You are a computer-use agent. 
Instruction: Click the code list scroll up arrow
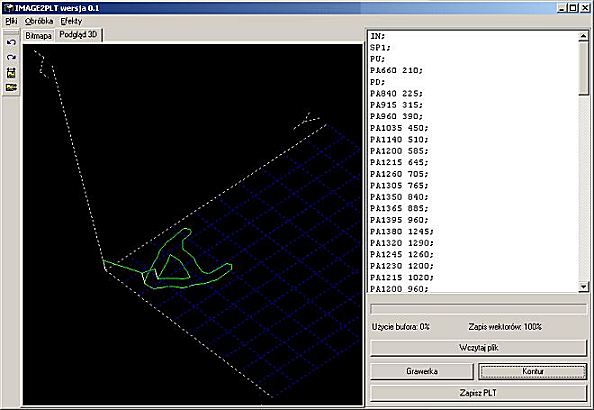pos(583,36)
